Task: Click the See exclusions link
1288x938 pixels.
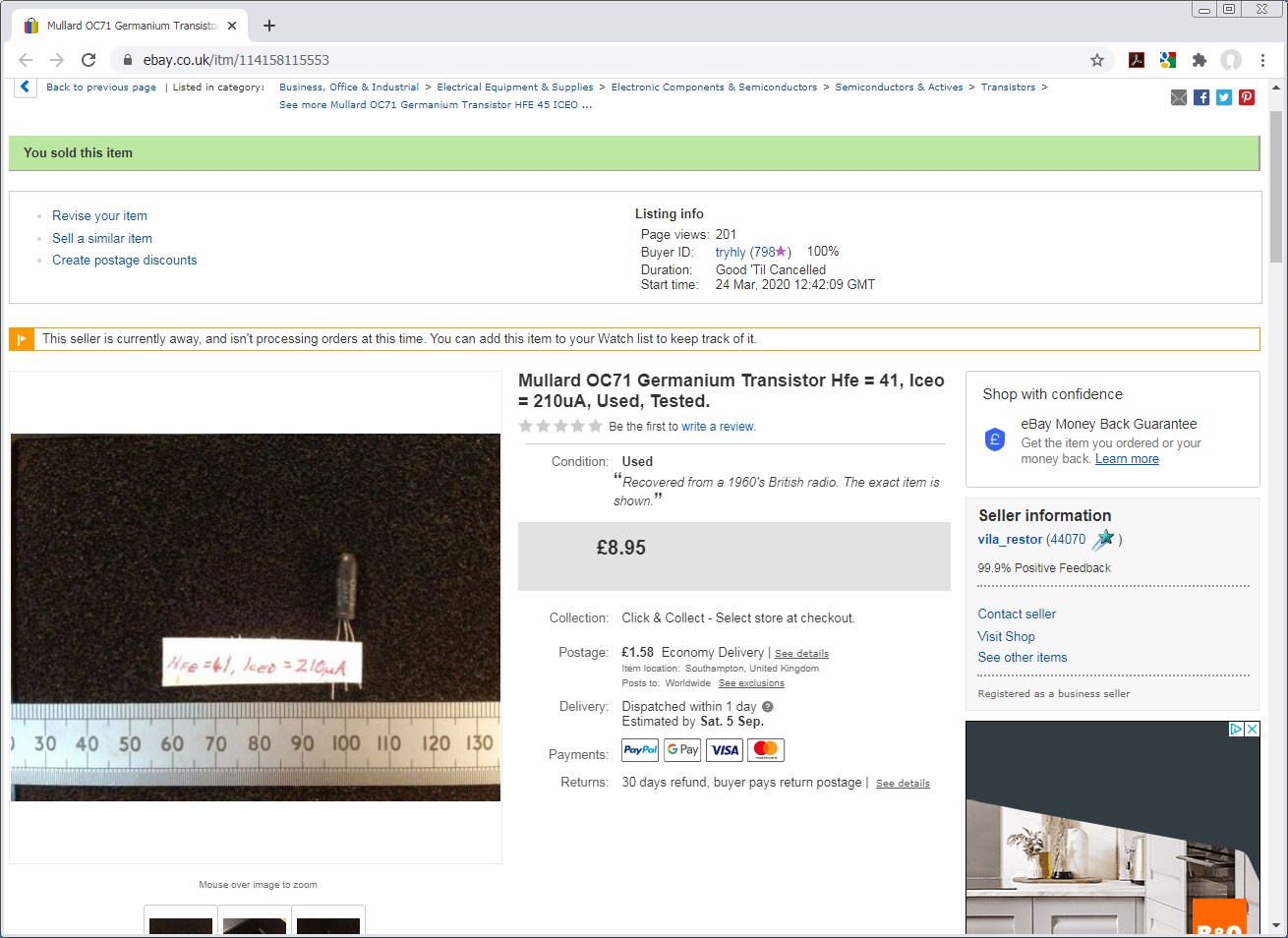Action: pyautogui.click(x=751, y=683)
